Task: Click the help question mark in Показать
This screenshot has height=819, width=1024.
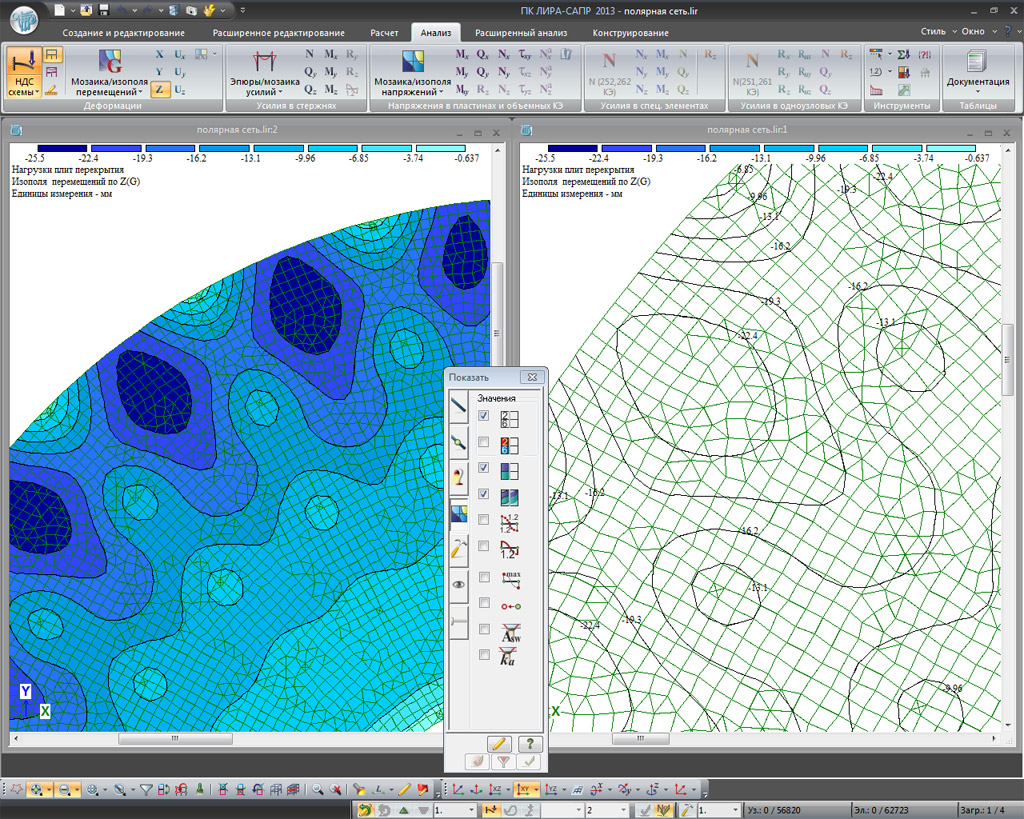Action: click(x=529, y=743)
